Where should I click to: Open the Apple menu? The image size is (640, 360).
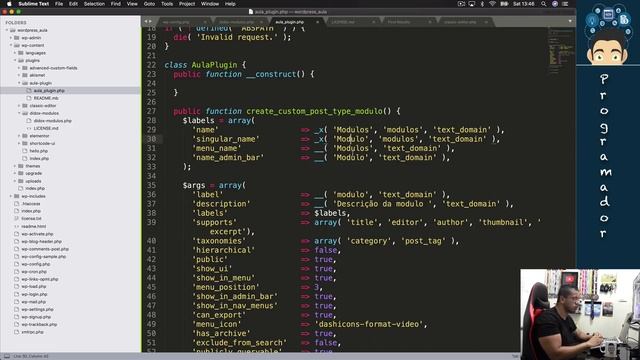(9, 4)
